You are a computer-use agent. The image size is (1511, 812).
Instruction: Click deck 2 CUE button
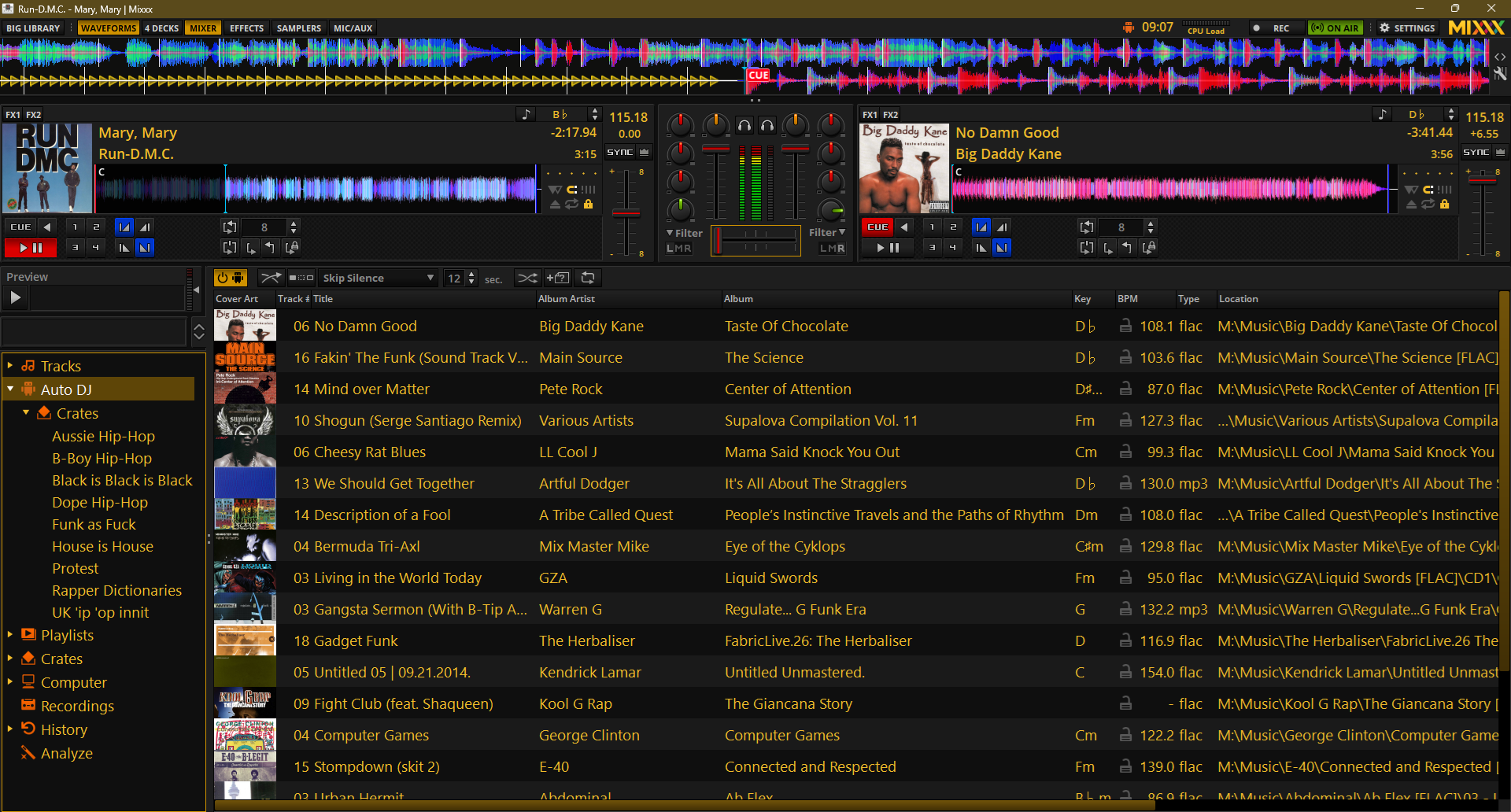(x=877, y=227)
